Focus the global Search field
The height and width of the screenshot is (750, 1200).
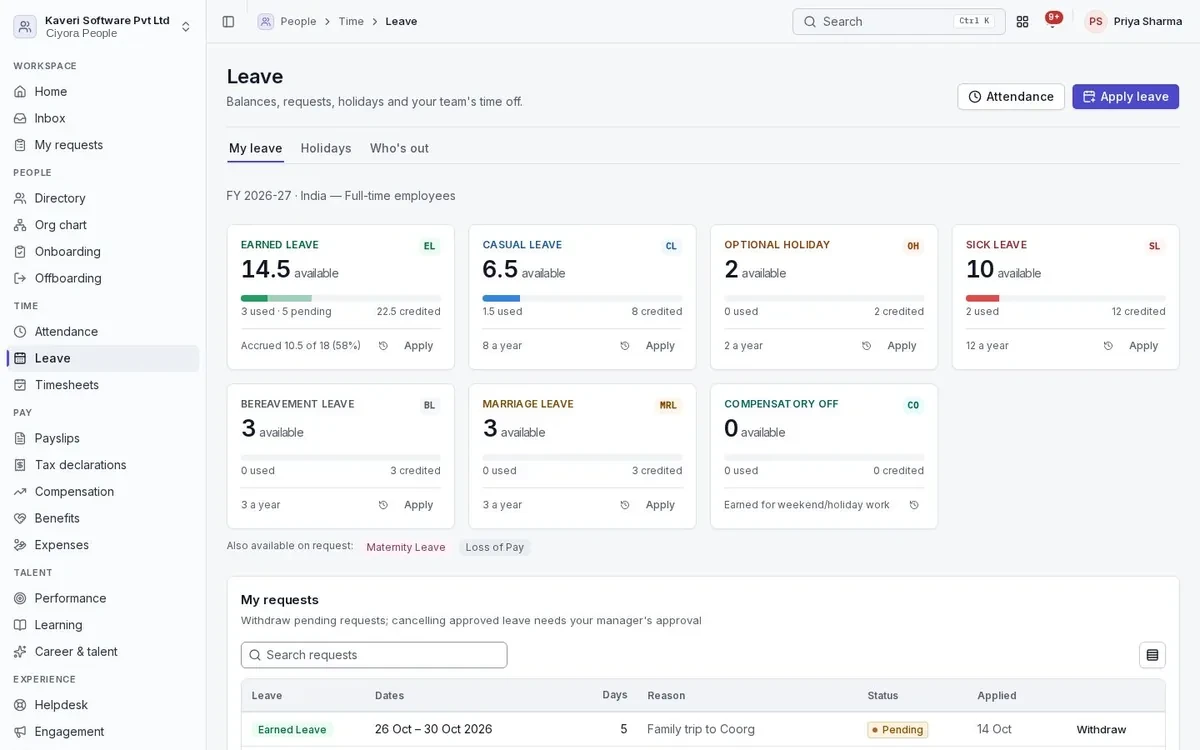[x=899, y=21]
